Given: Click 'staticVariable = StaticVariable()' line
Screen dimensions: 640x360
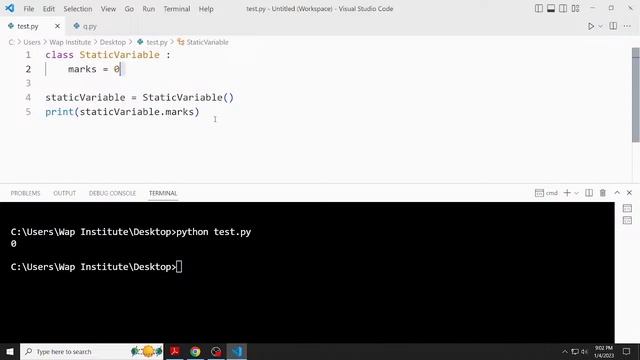Looking at the screenshot, I should click(x=139, y=98).
